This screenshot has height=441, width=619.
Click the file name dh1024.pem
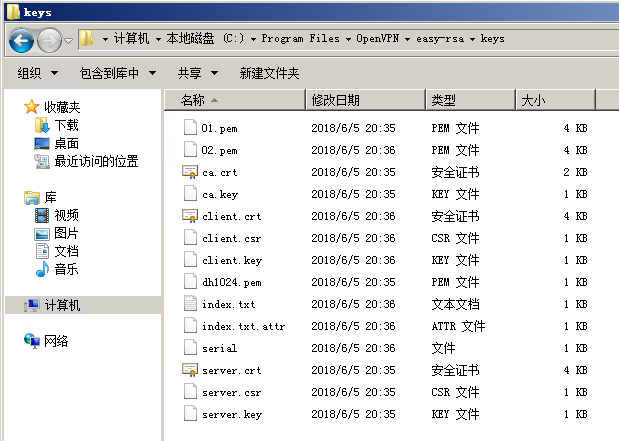pyautogui.click(x=231, y=282)
